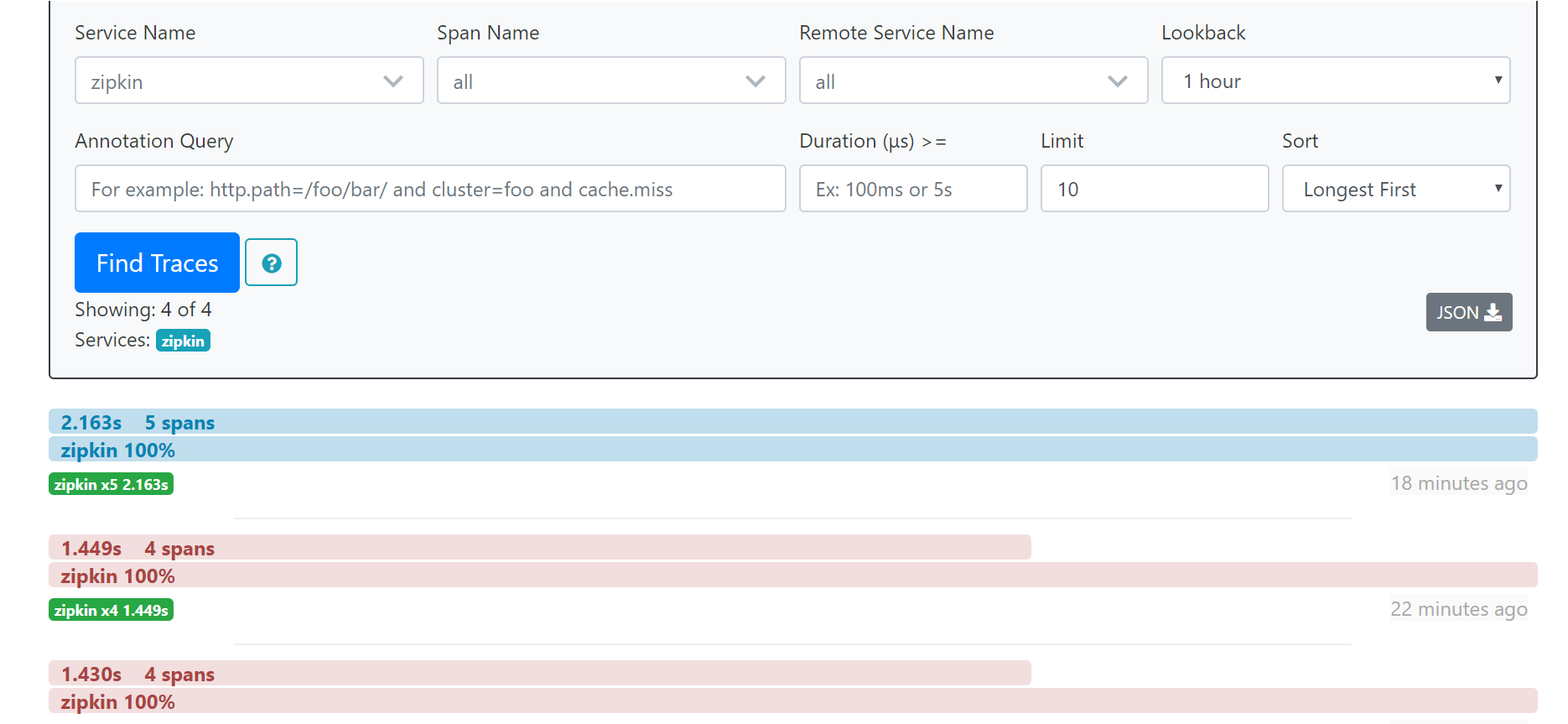This screenshot has width=1568, height=724.
Task: Click the help question mark icon
Action: pyautogui.click(x=271, y=263)
